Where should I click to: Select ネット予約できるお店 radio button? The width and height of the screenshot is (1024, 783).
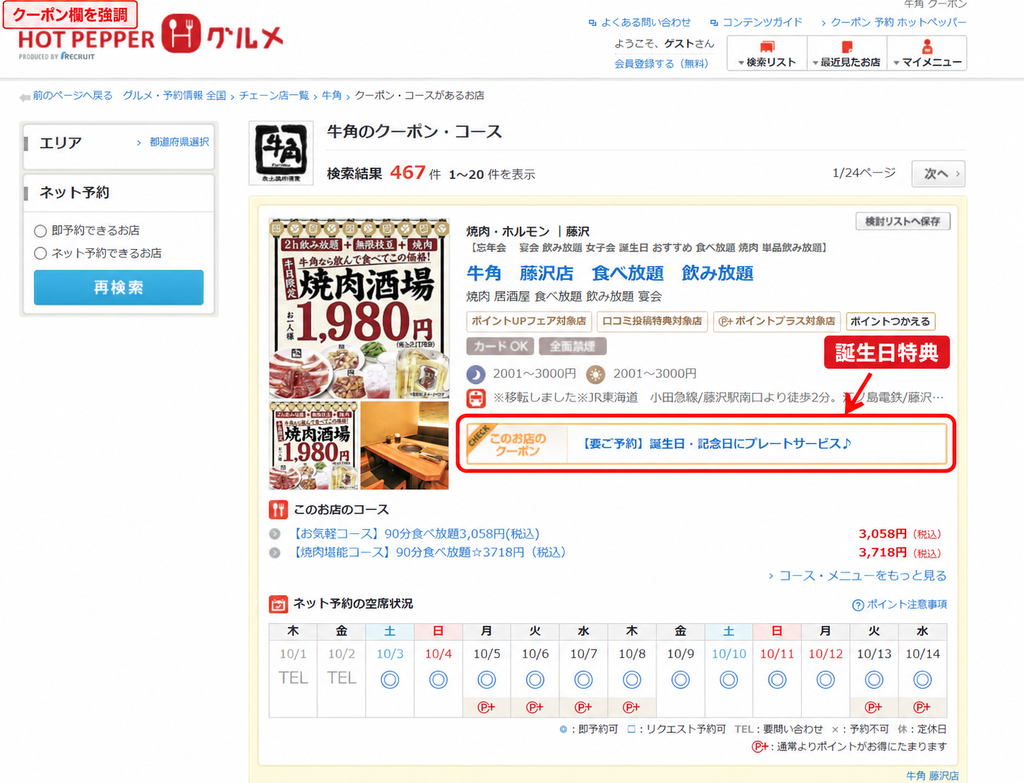[40, 253]
